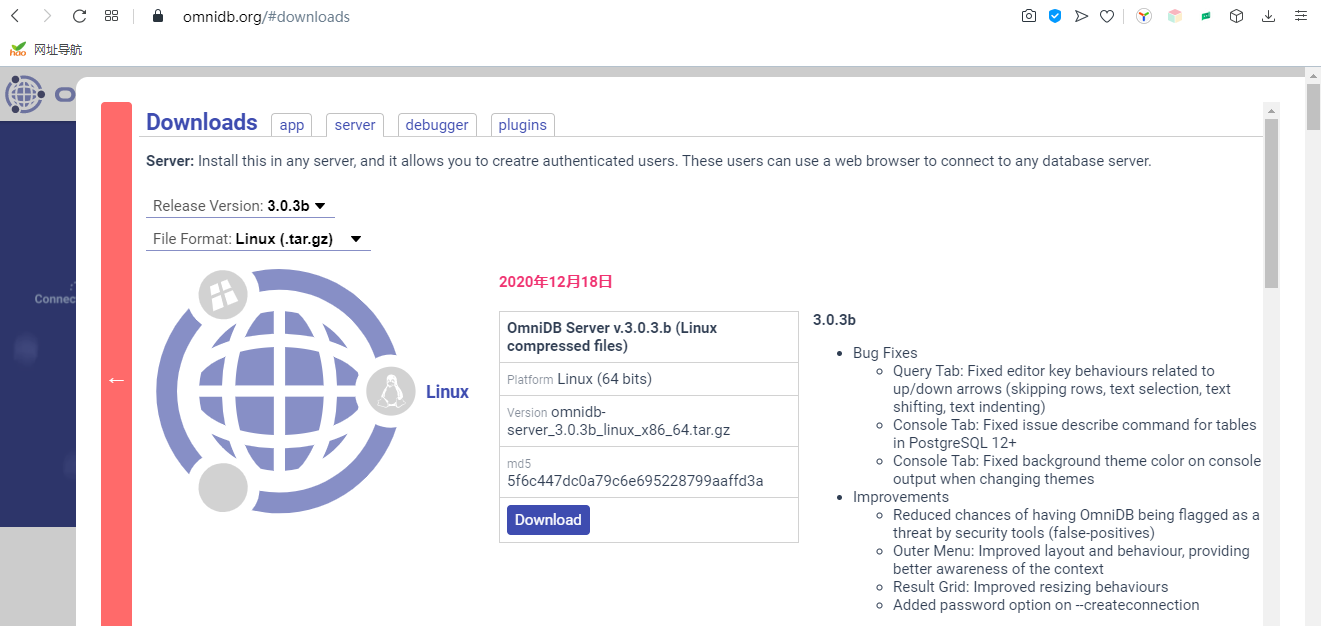The image size is (1321, 626).
Task: Click the console background theme color note
Action: click(x=1077, y=470)
